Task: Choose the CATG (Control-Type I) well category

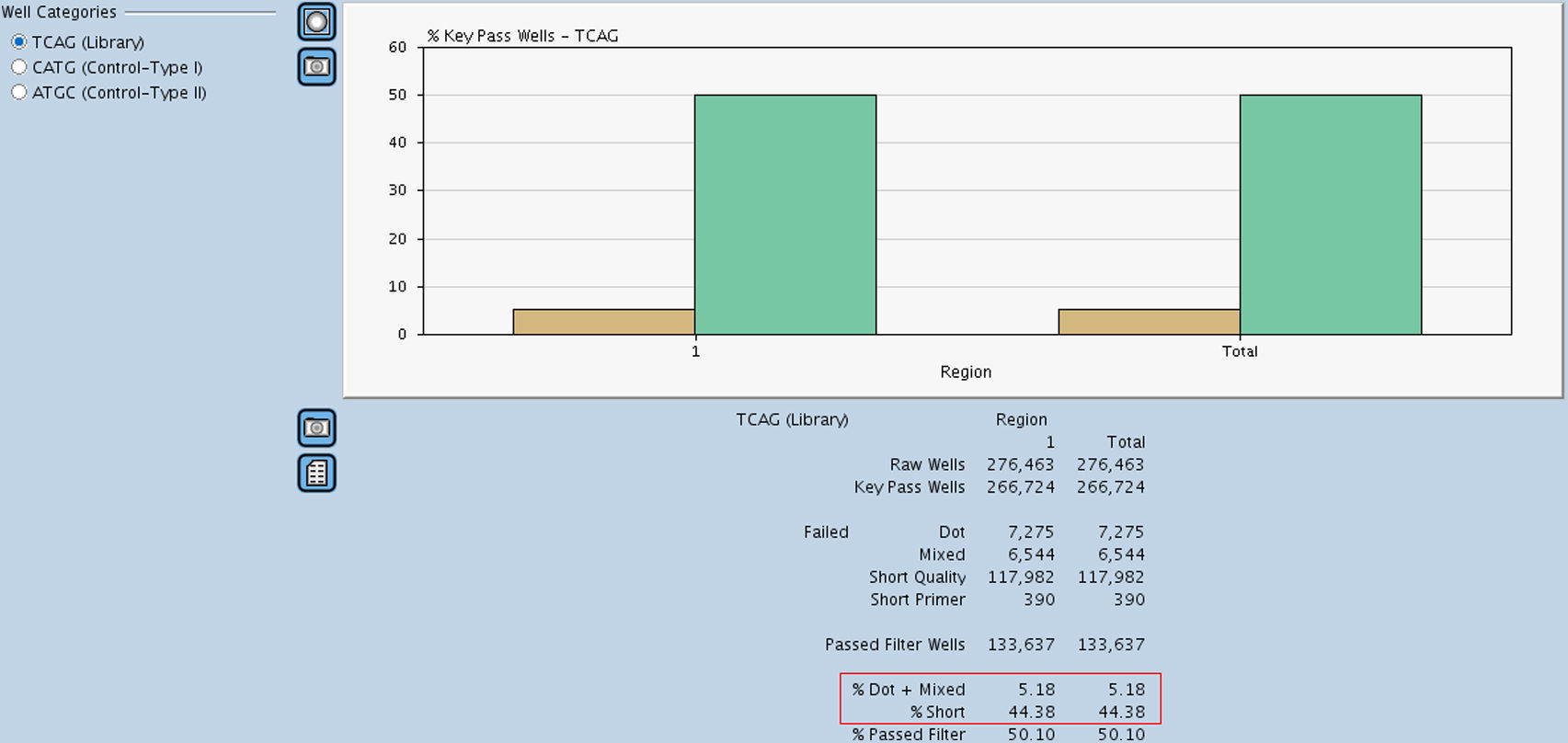Action: 19,67
